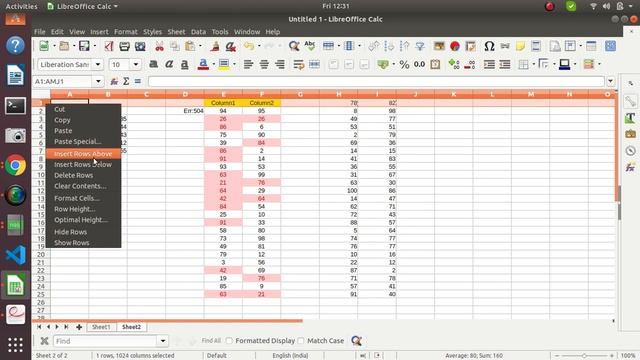Open Show Applications grid in dock
The width and height of the screenshot is (640, 360).
click(16, 345)
